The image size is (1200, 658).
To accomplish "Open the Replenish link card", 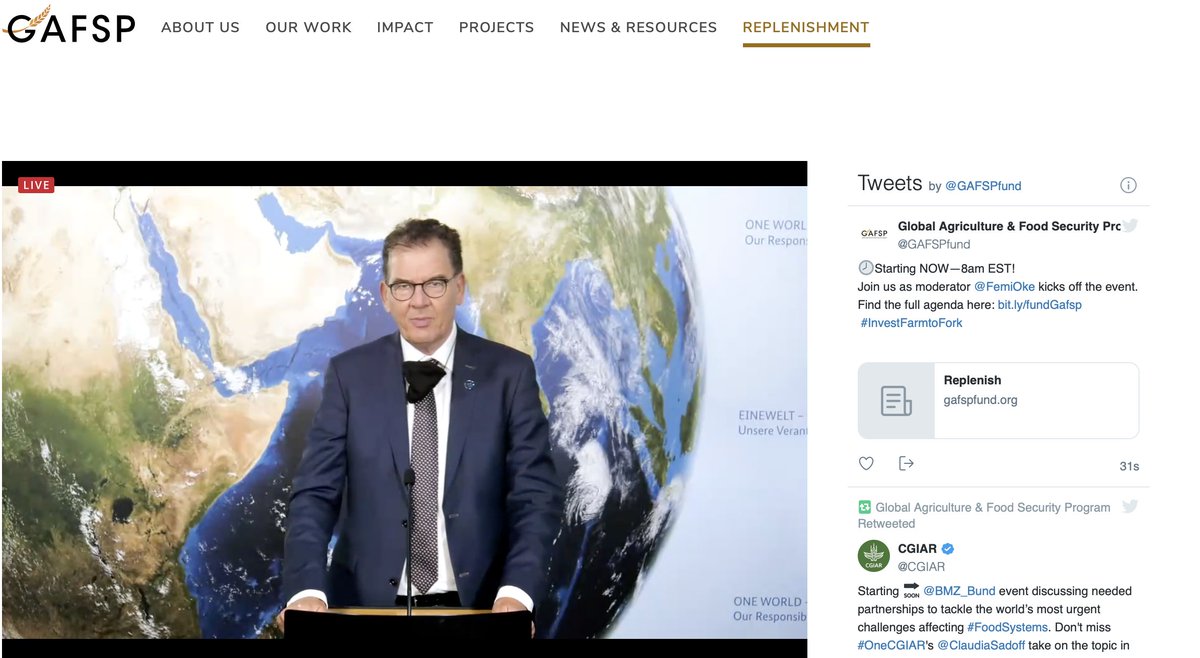I will click(998, 400).
